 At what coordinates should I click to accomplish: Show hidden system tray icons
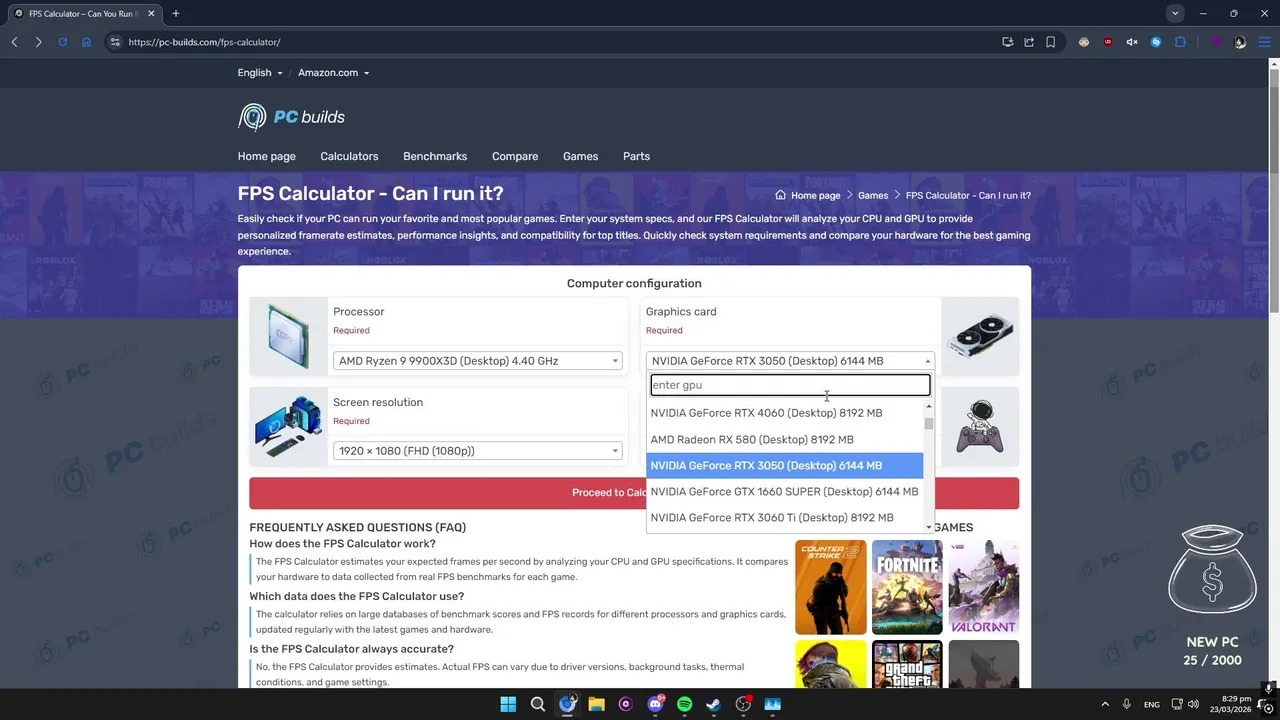coord(1104,704)
